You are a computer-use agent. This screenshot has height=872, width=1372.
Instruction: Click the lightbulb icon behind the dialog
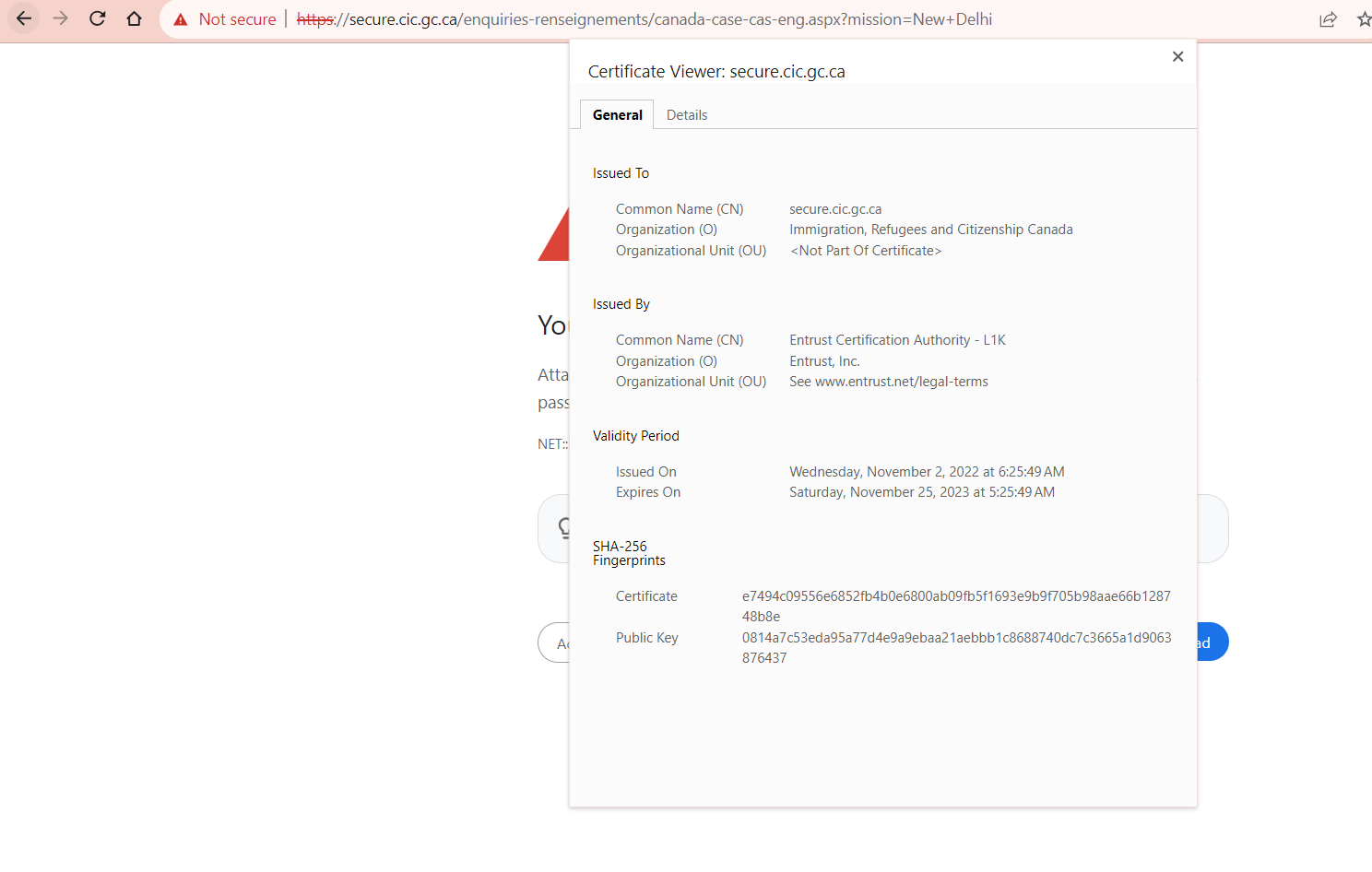pos(562,528)
